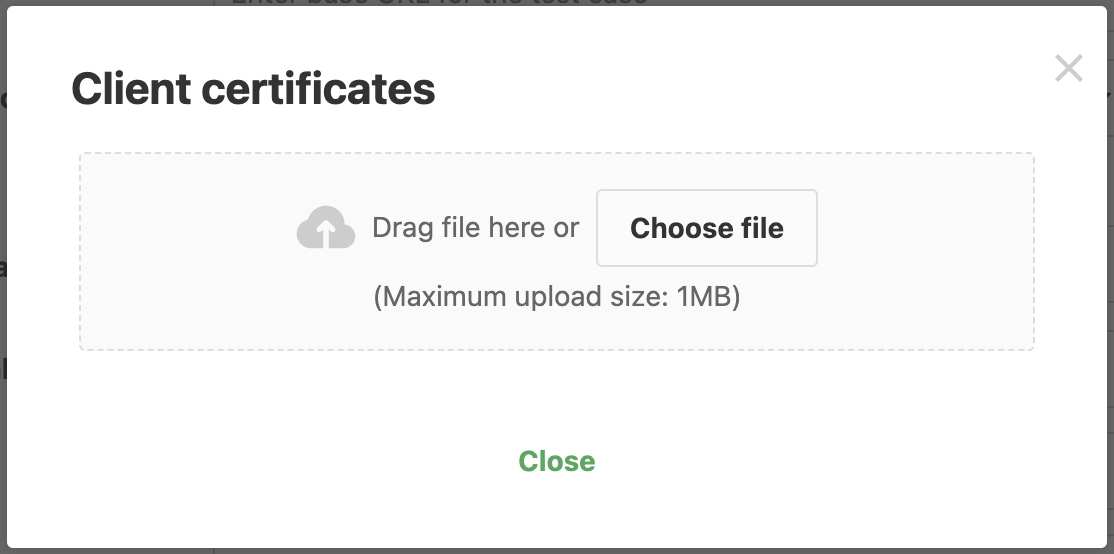Click the "Drag file here or" label

pos(475,228)
